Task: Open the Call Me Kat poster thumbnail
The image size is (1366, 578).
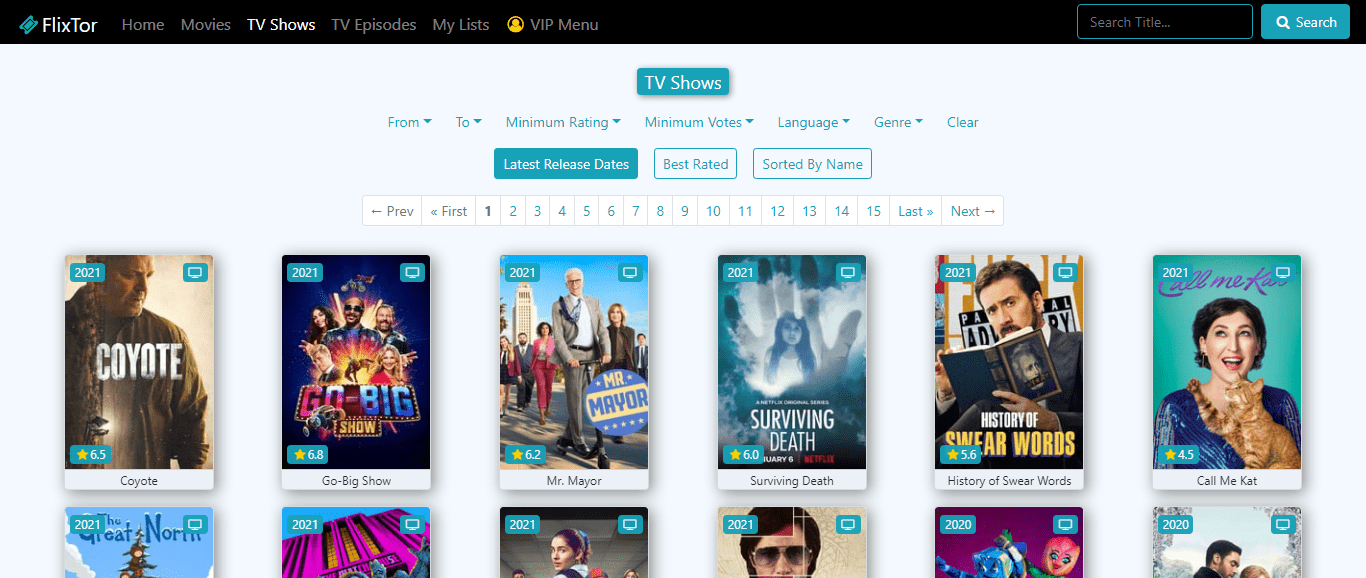Action: [1227, 362]
